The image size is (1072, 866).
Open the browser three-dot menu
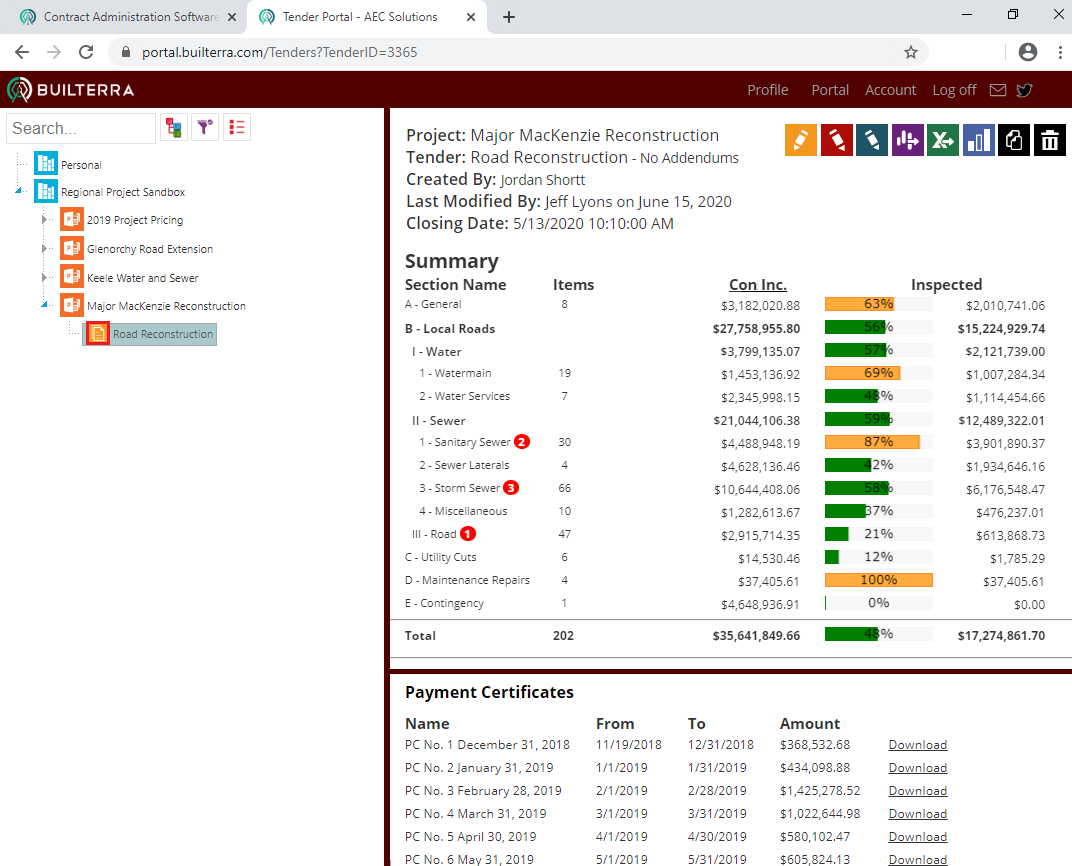1060,52
